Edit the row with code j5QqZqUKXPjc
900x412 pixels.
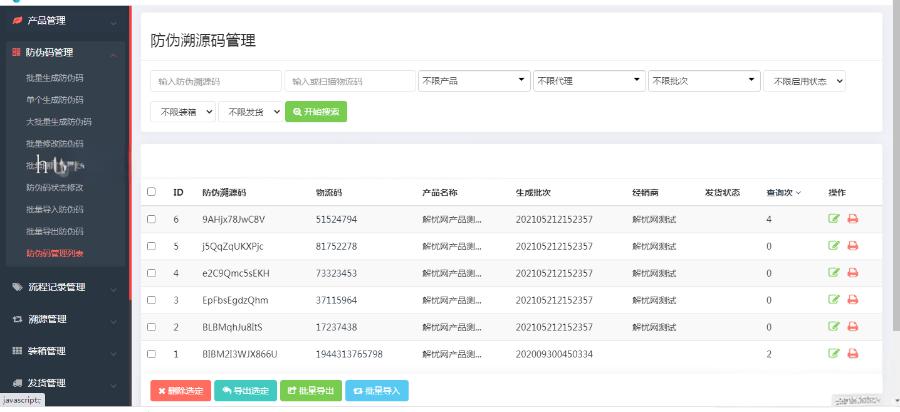point(833,246)
